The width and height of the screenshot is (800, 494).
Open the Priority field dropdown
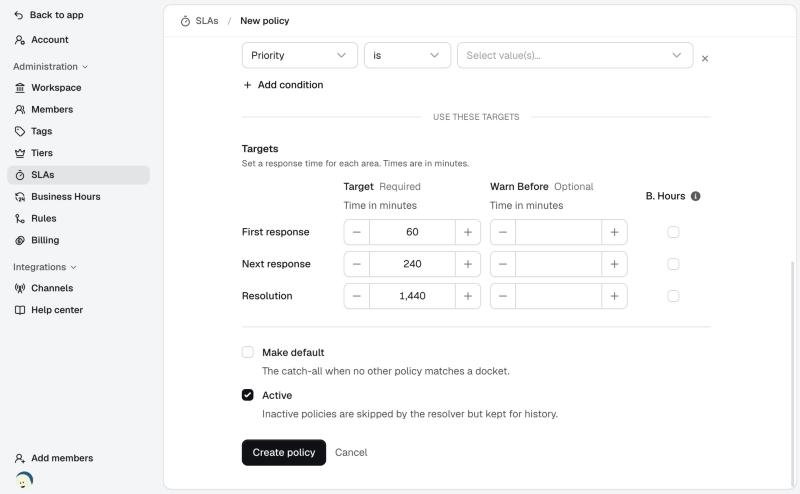(x=299, y=55)
